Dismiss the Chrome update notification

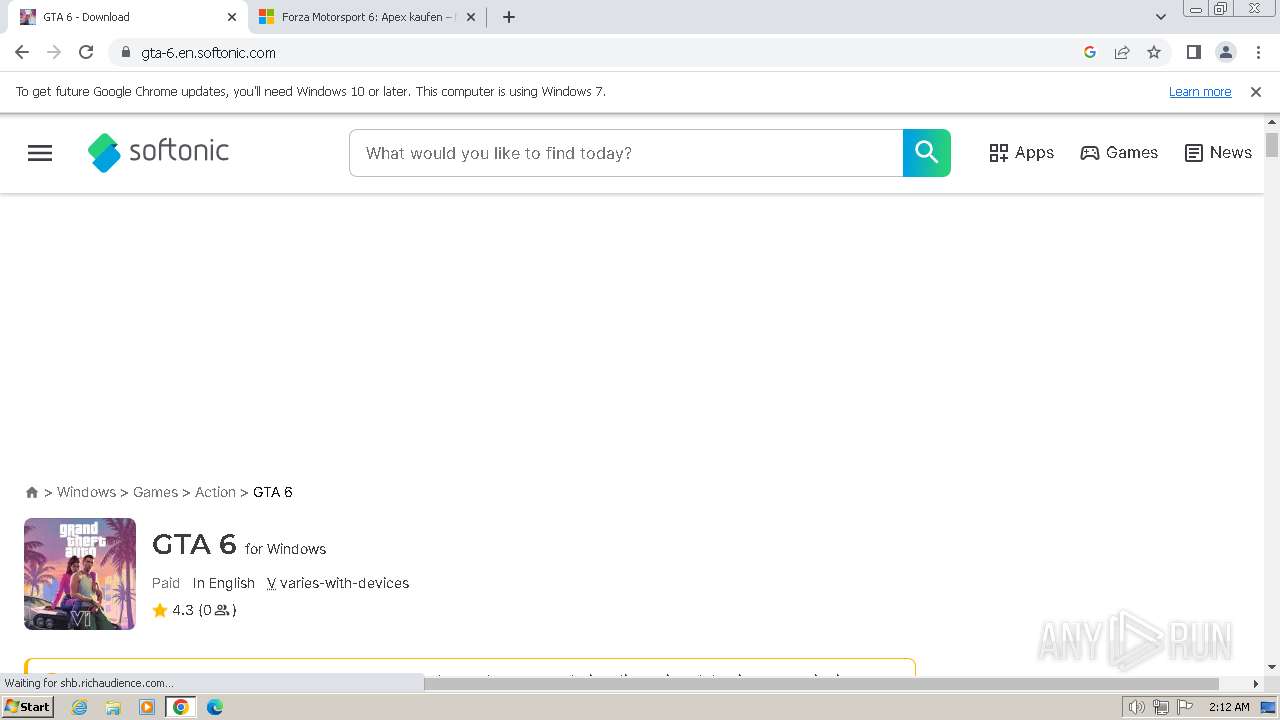click(x=1256, y=92)
